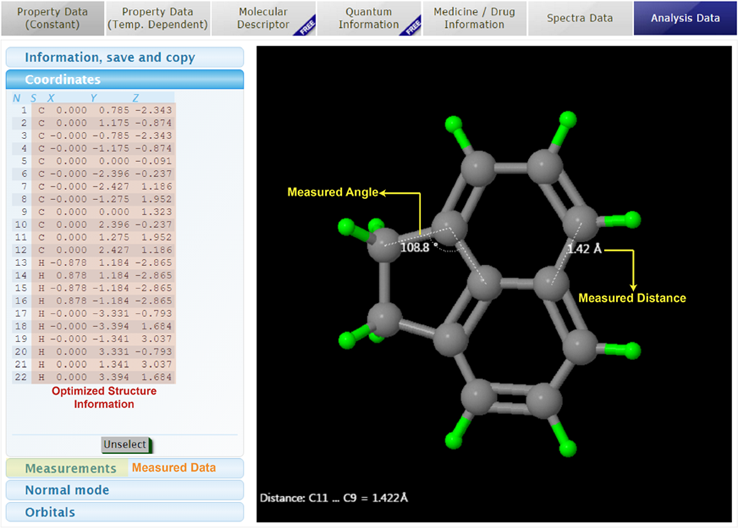Select coordinate row 12 with Y 2.427

(94, 250)
